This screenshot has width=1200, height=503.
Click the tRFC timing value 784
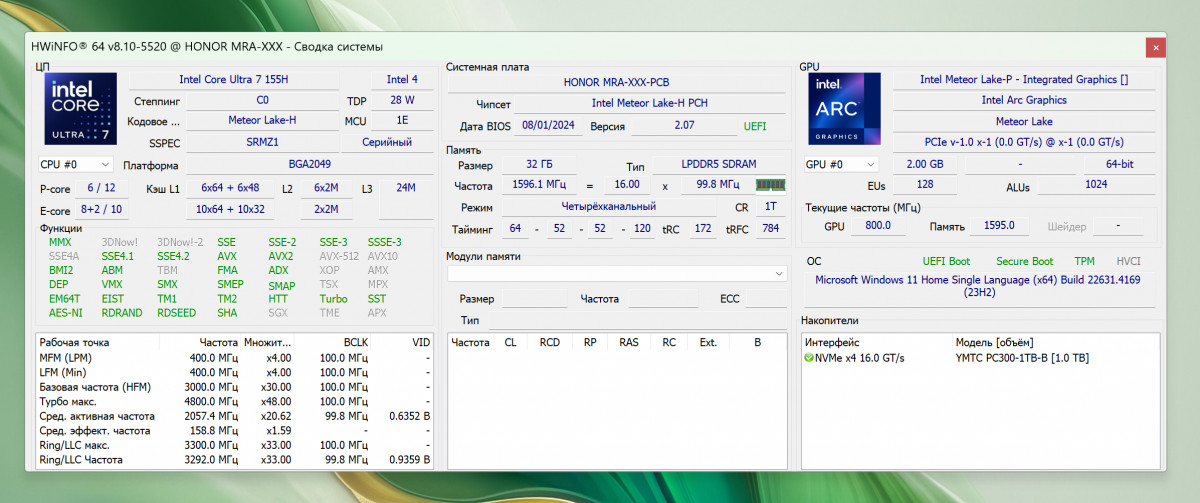point(770,229)
